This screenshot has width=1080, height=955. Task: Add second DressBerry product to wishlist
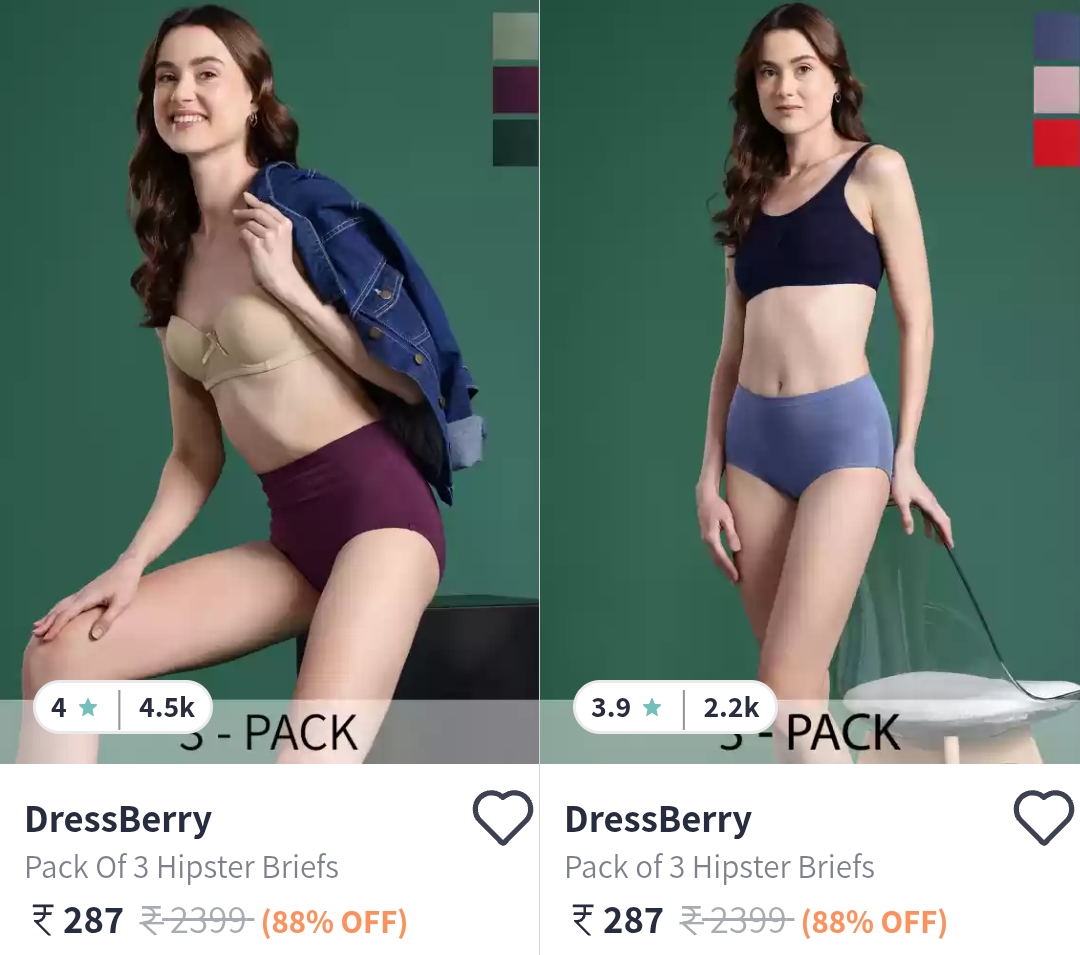(x=1043, y=817)
